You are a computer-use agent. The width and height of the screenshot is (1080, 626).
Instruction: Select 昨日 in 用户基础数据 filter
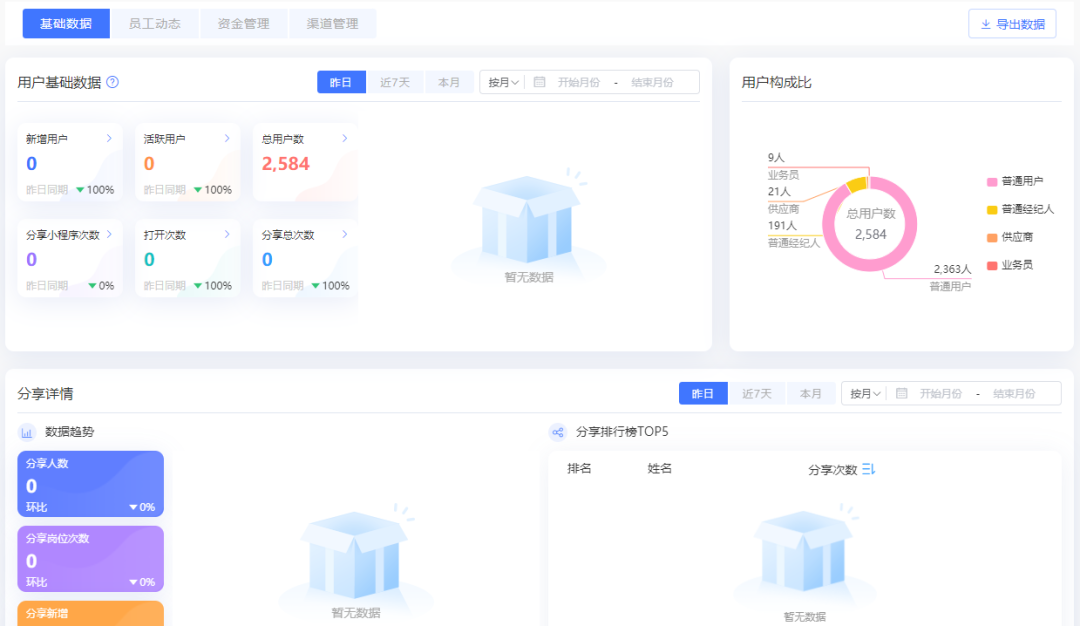(341, 82)
